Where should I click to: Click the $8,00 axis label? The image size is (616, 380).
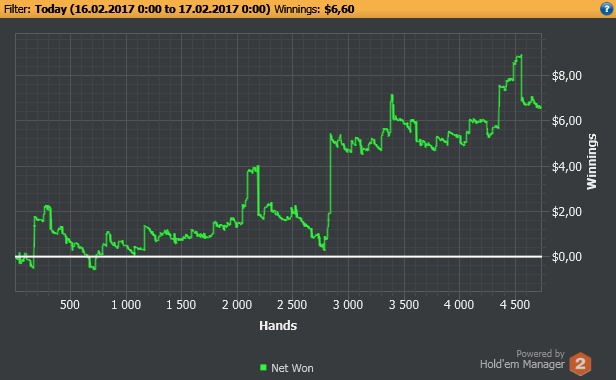566,76
